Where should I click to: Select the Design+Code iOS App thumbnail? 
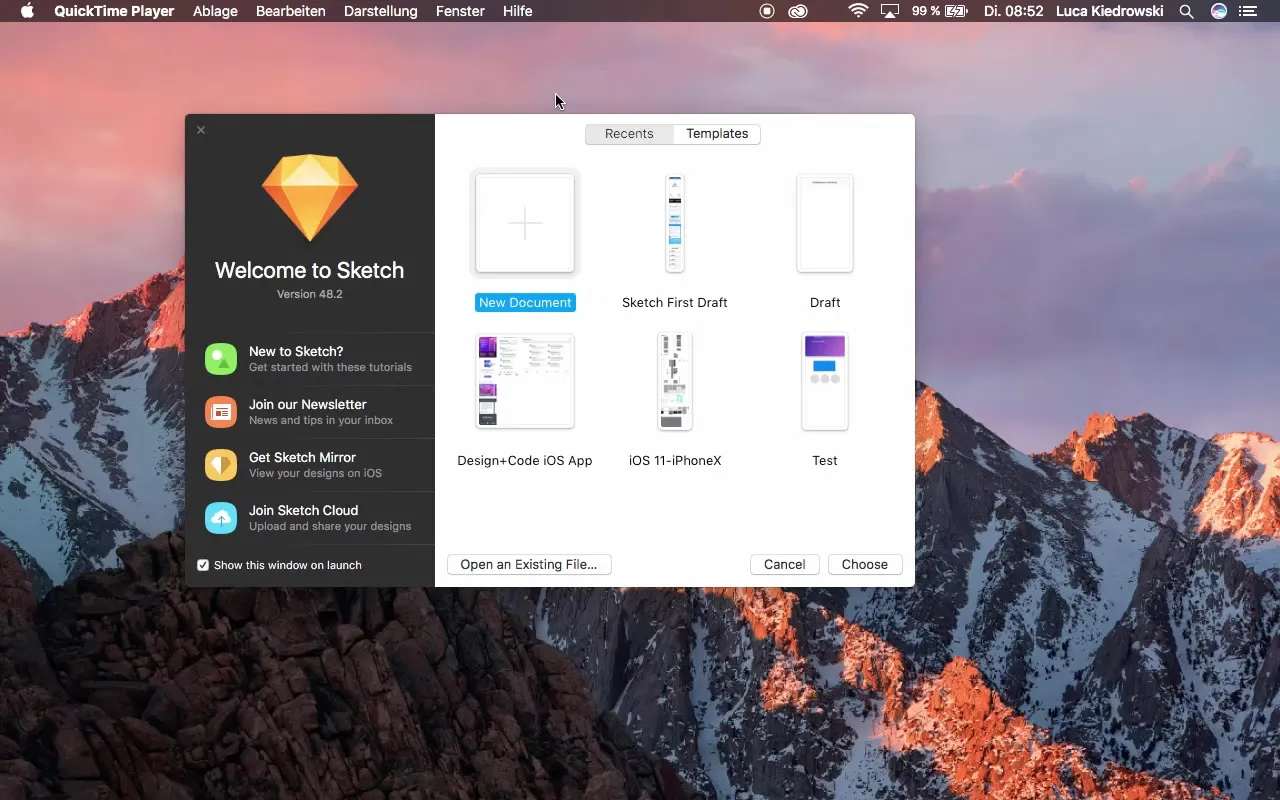[525, 381]
